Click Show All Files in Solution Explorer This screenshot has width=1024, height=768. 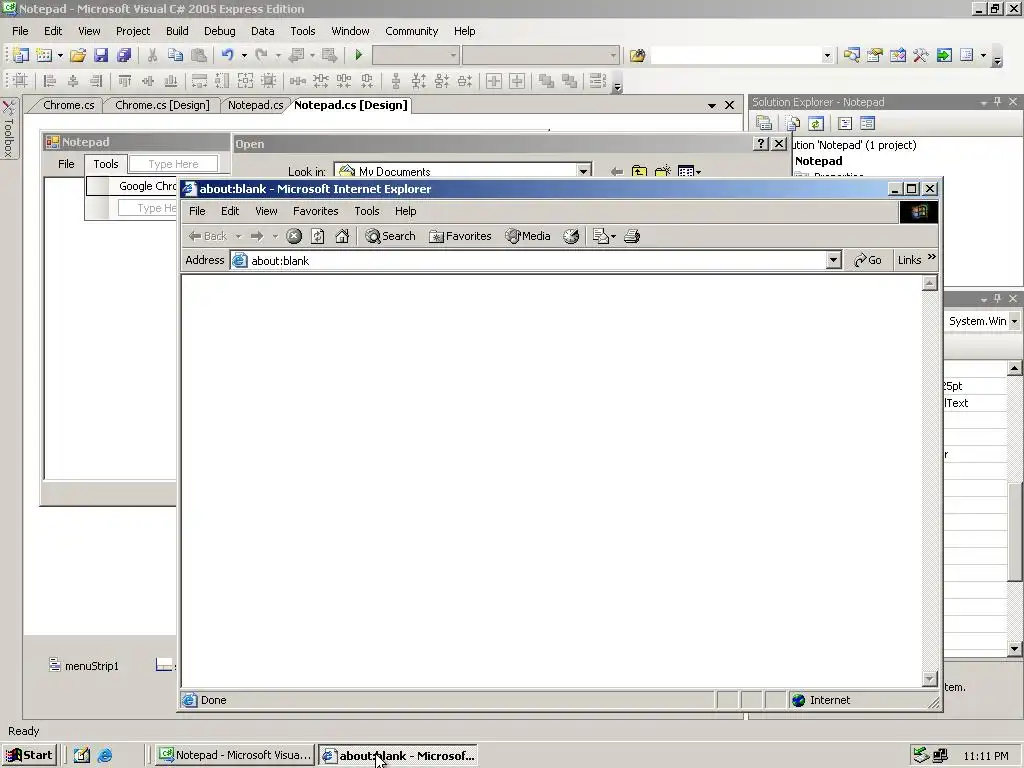(793, 123)
